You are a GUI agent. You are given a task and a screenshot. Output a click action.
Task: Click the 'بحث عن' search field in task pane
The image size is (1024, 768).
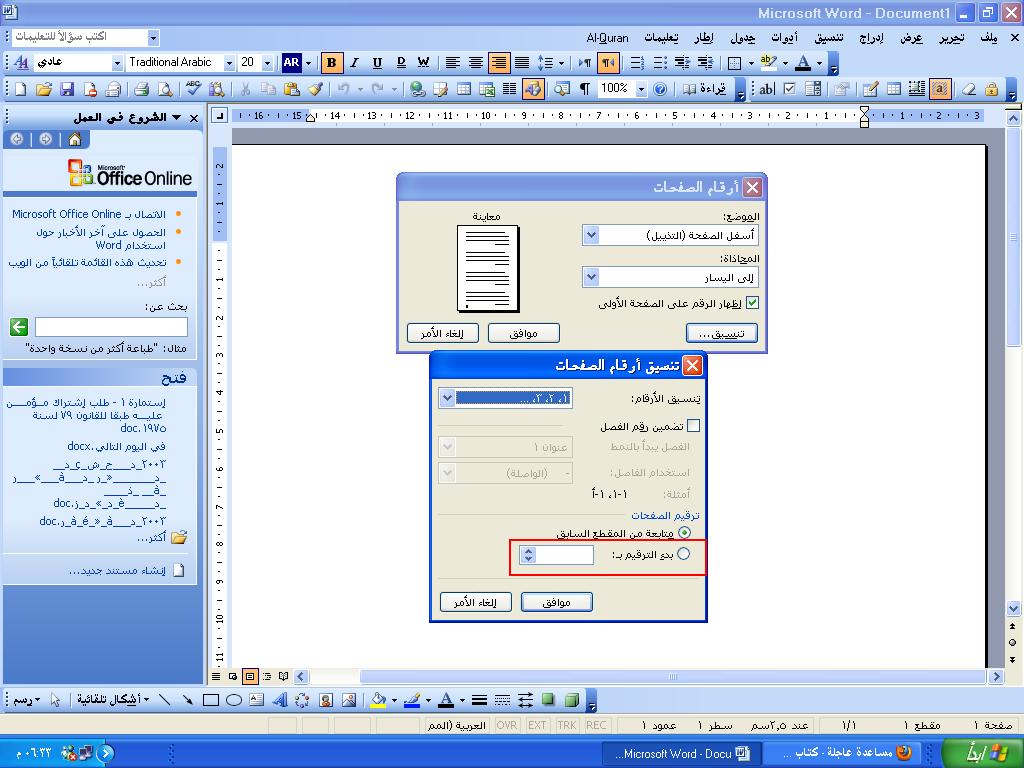pos(111,327)
